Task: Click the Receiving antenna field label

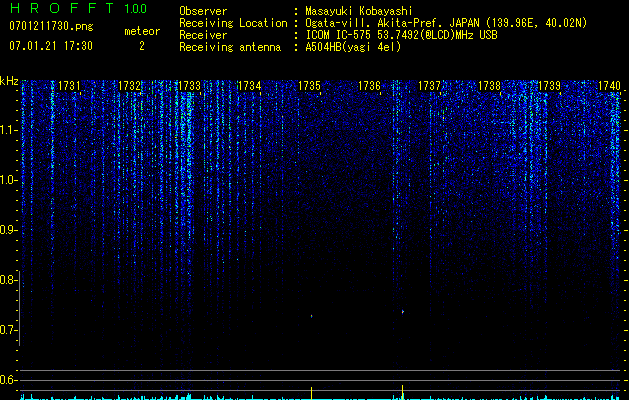Action: point(230,47)
